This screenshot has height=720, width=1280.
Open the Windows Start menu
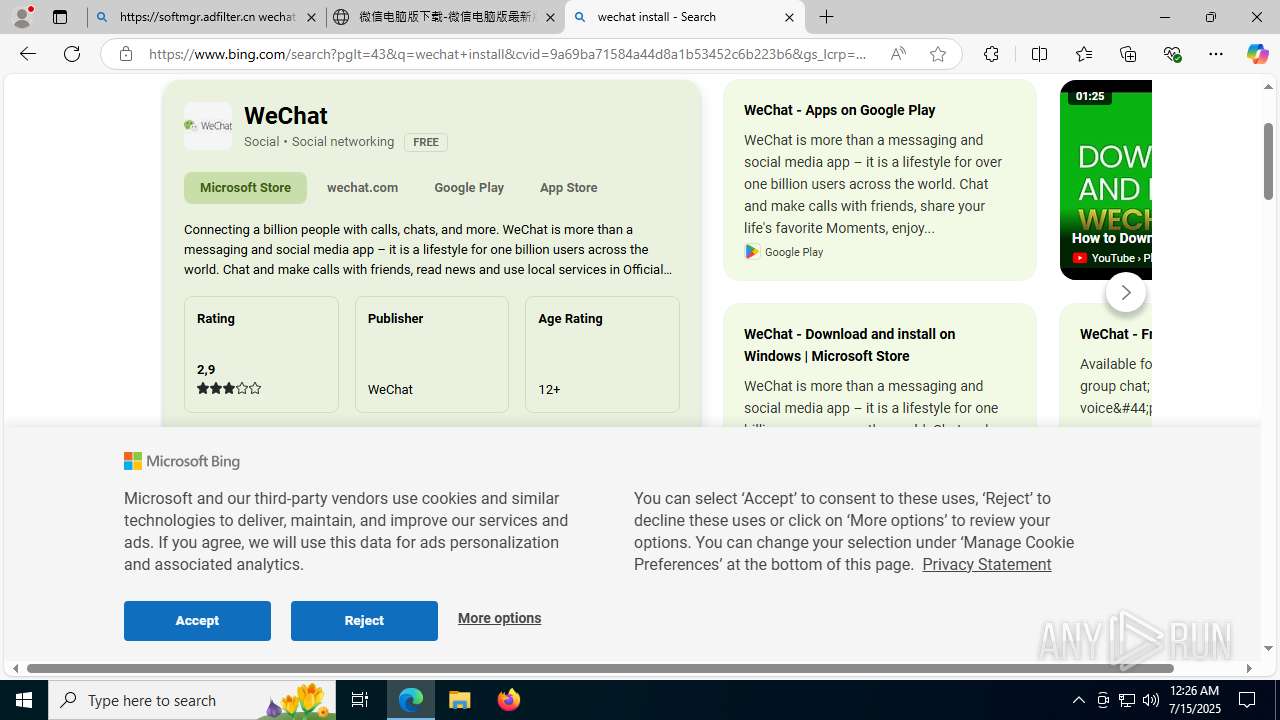click(24, 700)
